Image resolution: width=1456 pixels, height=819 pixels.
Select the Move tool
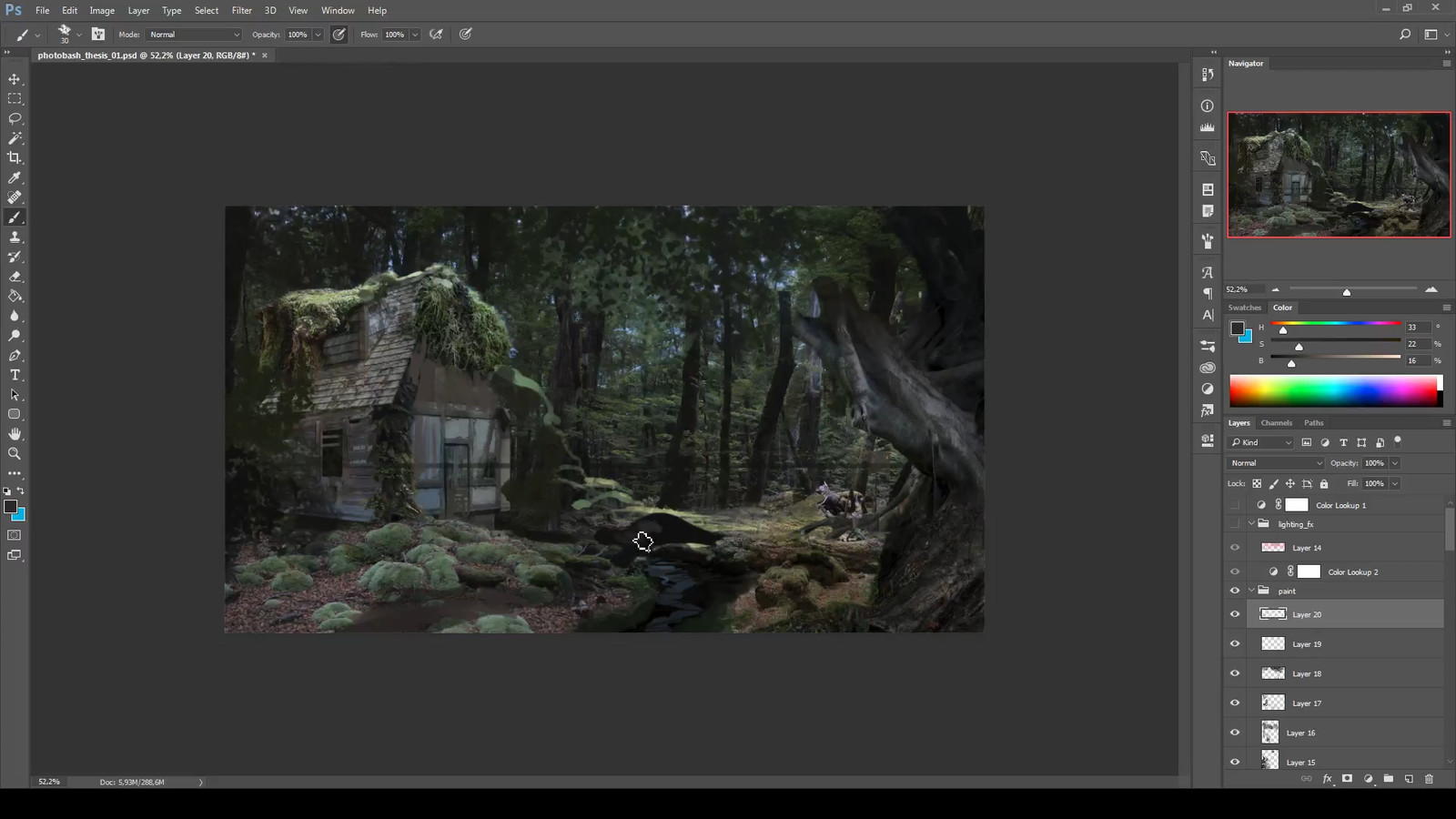click(x=15, y=79)
